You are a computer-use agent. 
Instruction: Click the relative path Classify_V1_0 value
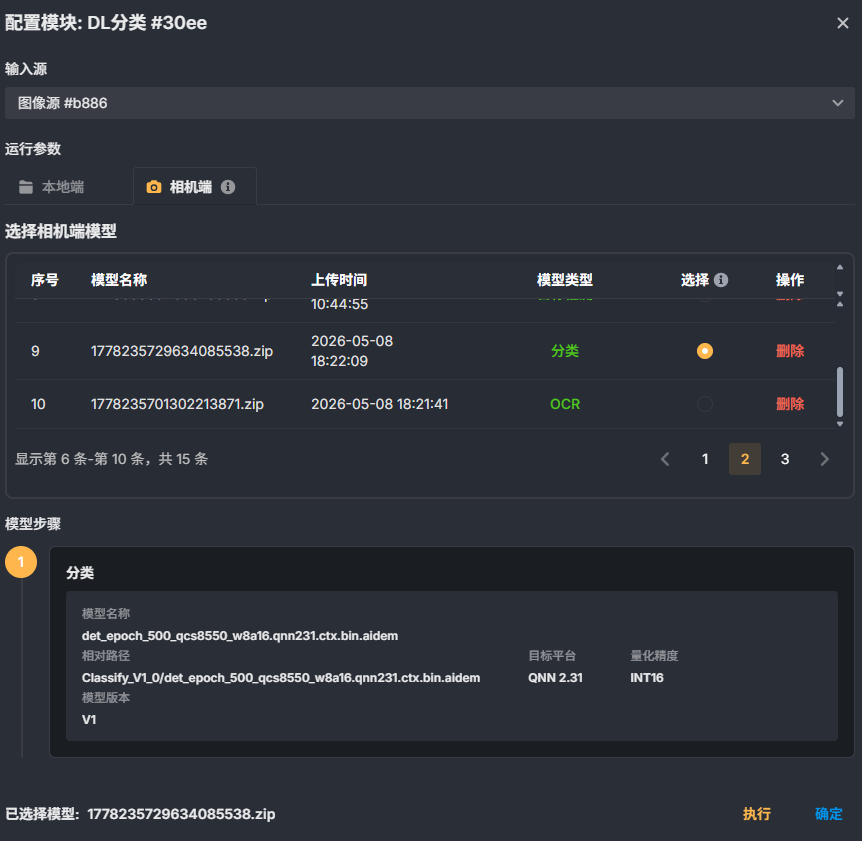click(281, 678)
